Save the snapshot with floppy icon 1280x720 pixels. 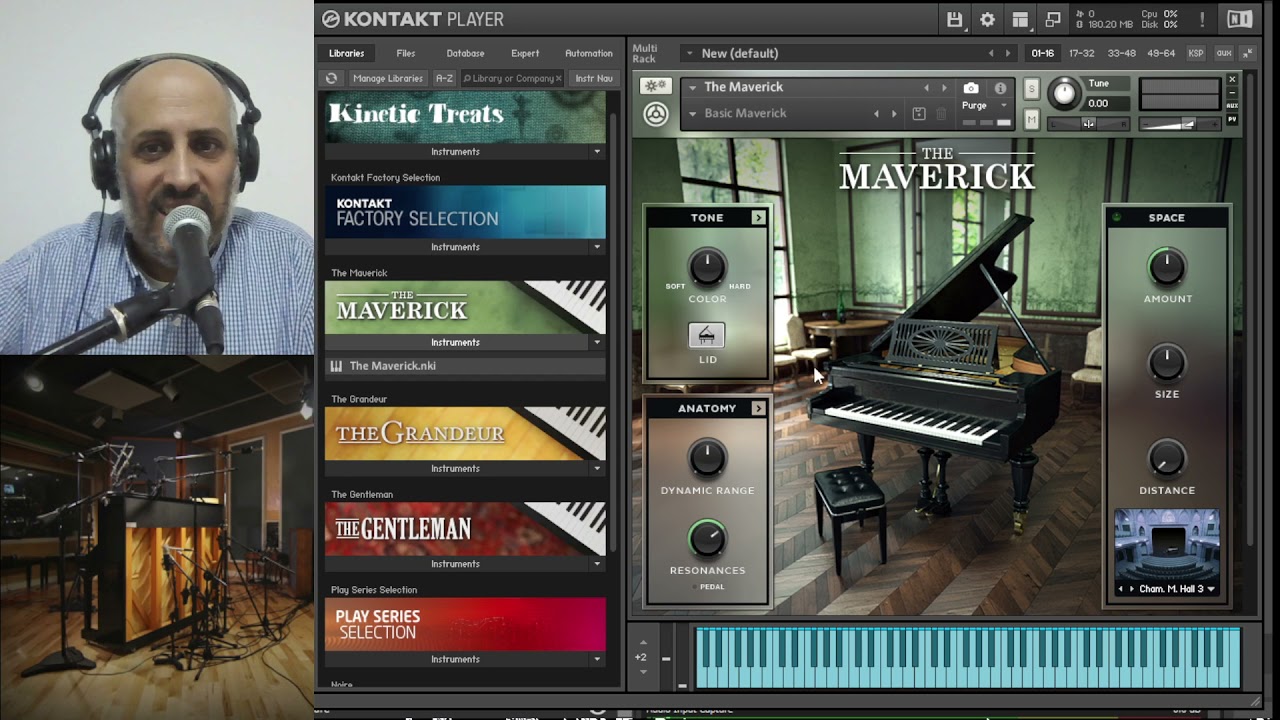tap(919, 114)
